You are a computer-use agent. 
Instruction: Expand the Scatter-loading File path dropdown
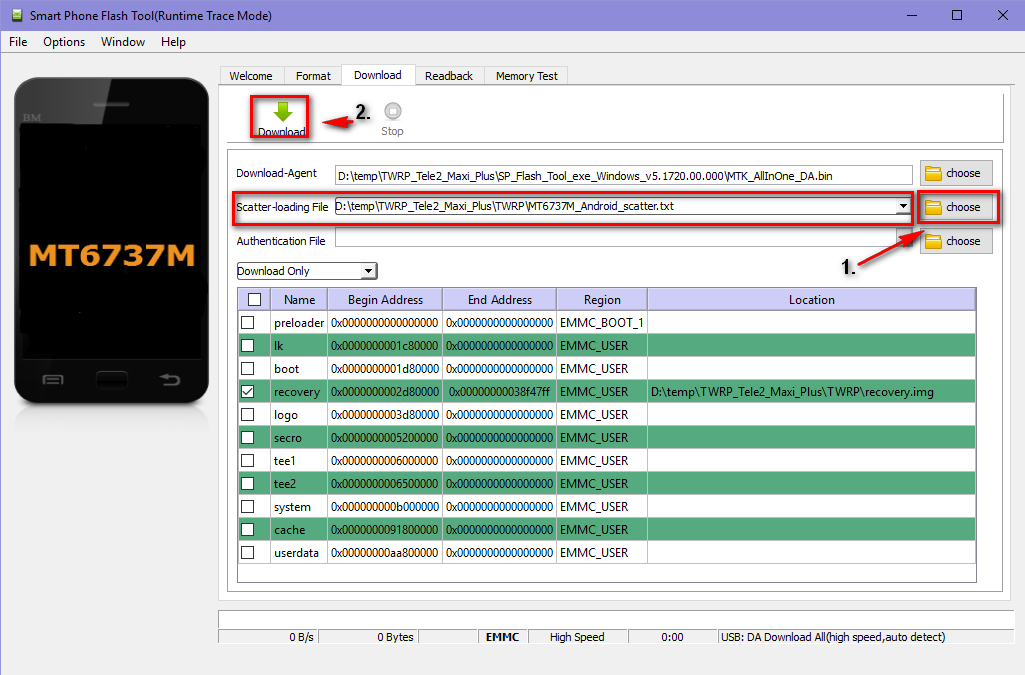pos(903,207)
